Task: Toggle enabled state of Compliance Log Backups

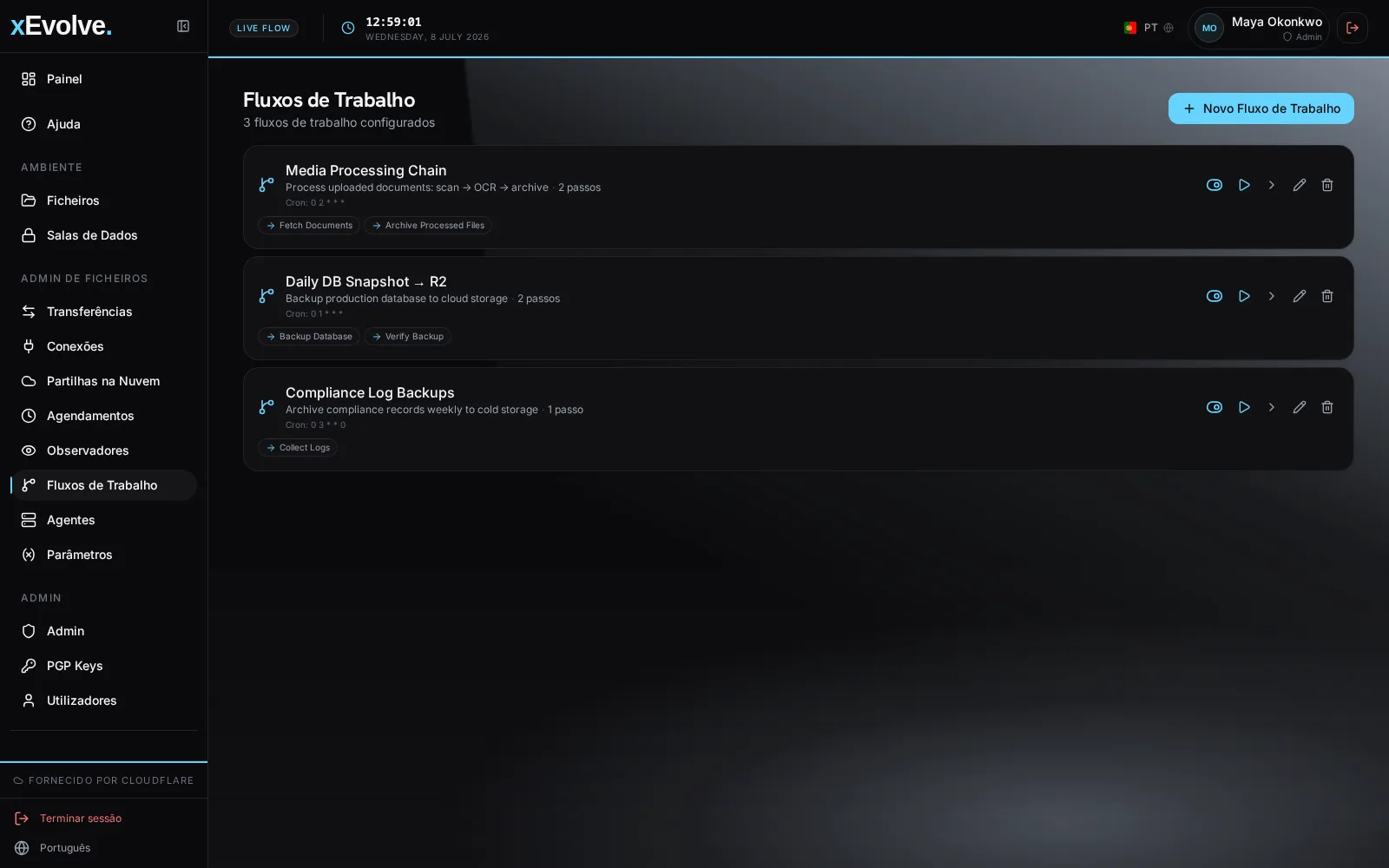Action: pyautogui.click(x=1215, y=407)
